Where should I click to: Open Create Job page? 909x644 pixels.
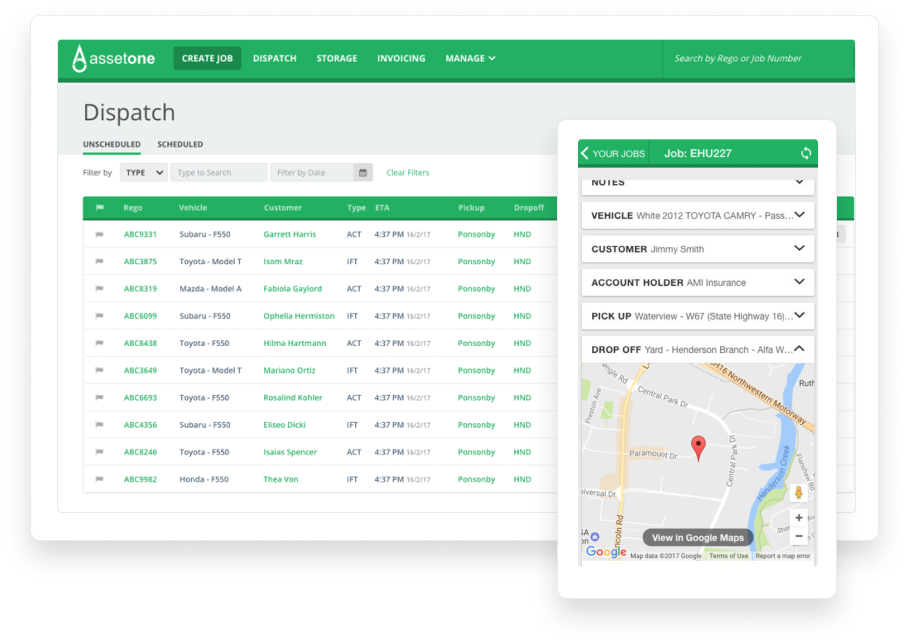(207, 59)
